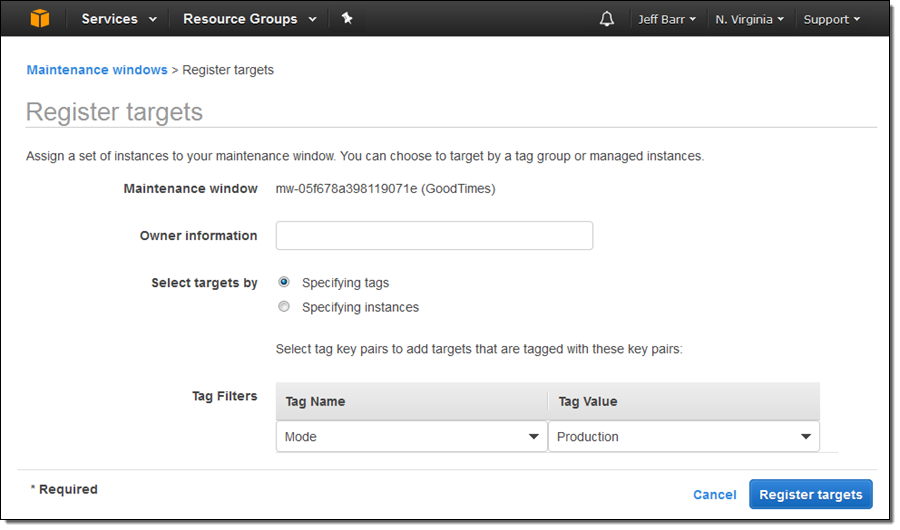Open the Resource Groups menu
This screenshot has height=530, width=900.
point(249,19)
